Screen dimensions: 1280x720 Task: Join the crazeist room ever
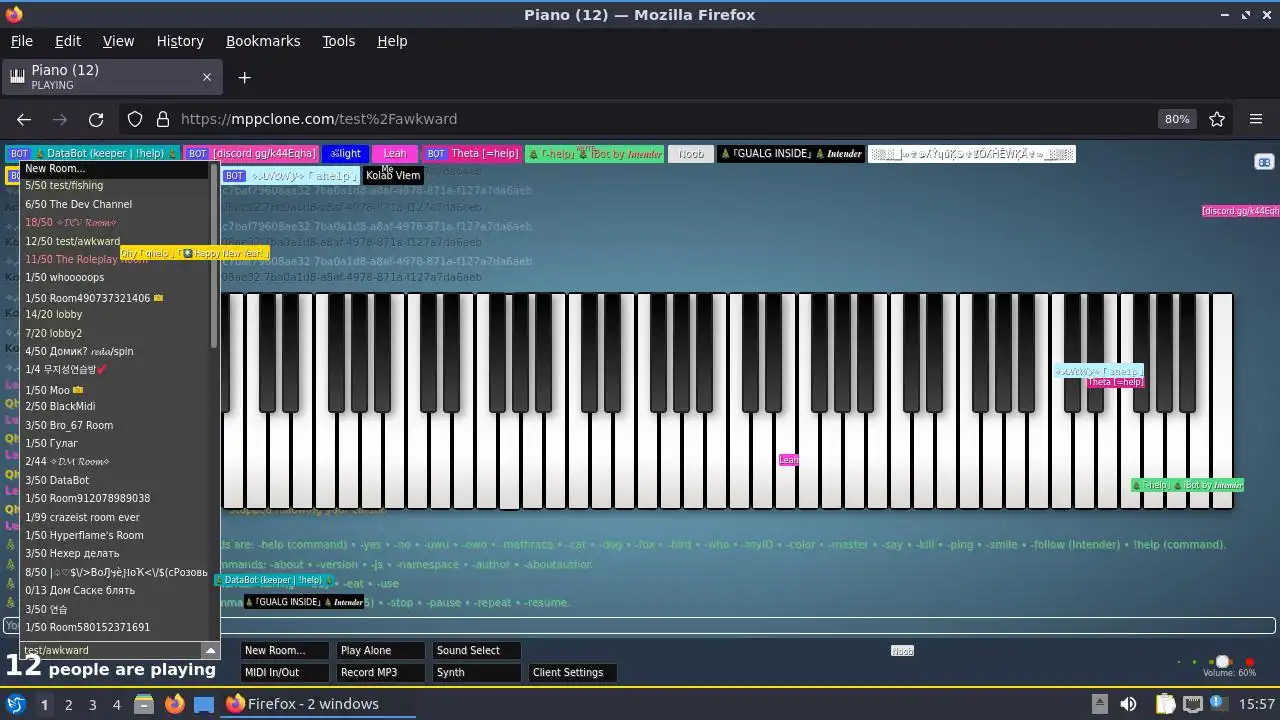115,517
